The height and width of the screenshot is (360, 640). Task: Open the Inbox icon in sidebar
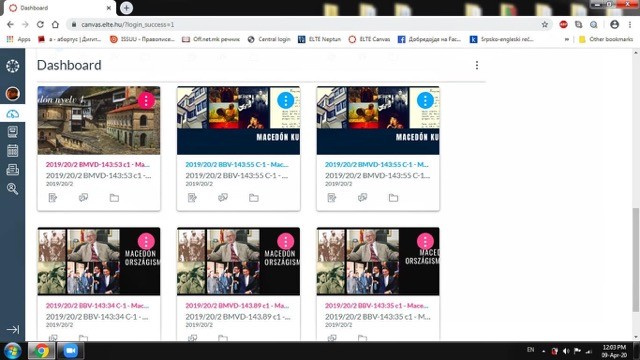[13, 169]
